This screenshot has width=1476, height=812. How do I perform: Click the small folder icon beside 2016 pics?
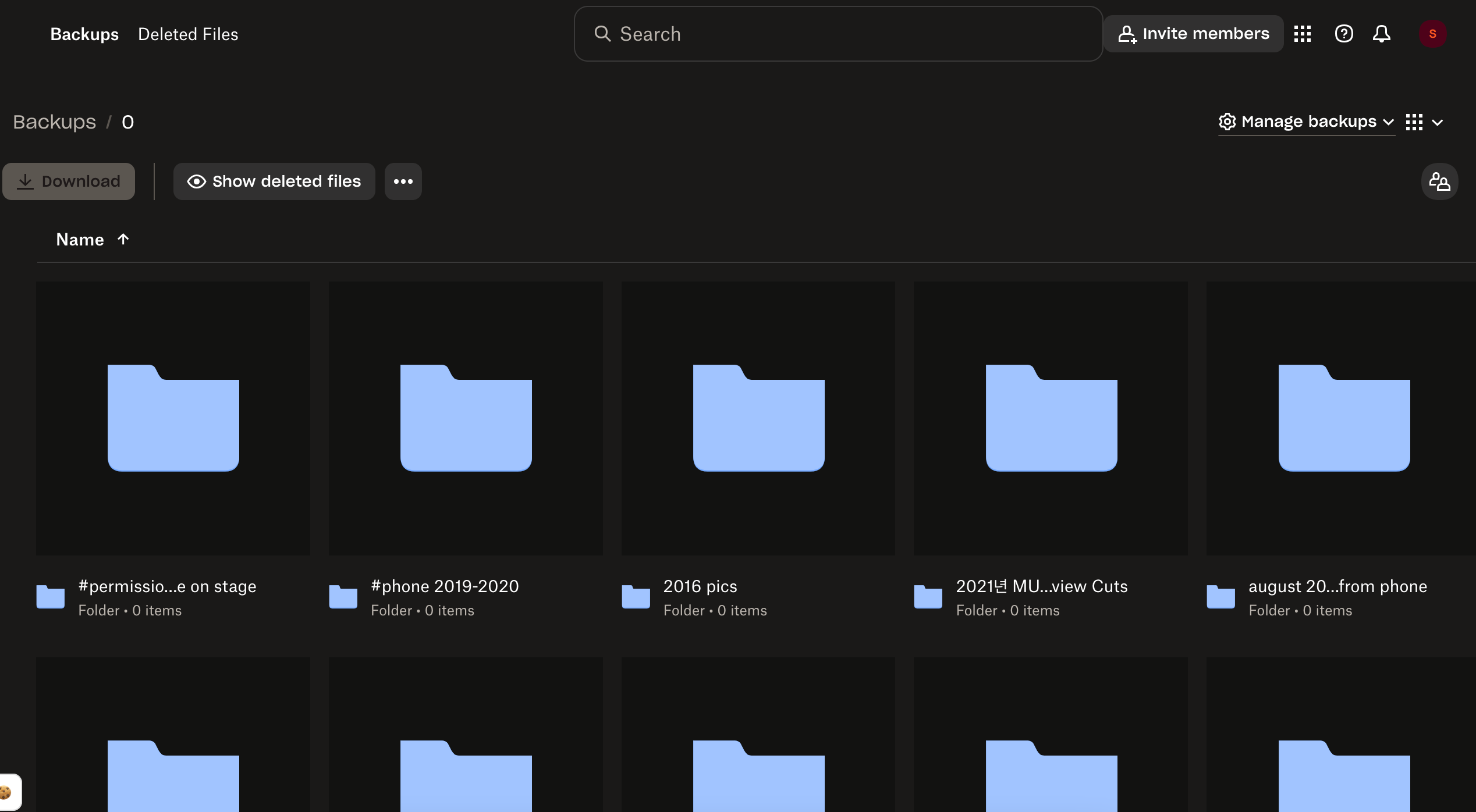coord(636,597)
